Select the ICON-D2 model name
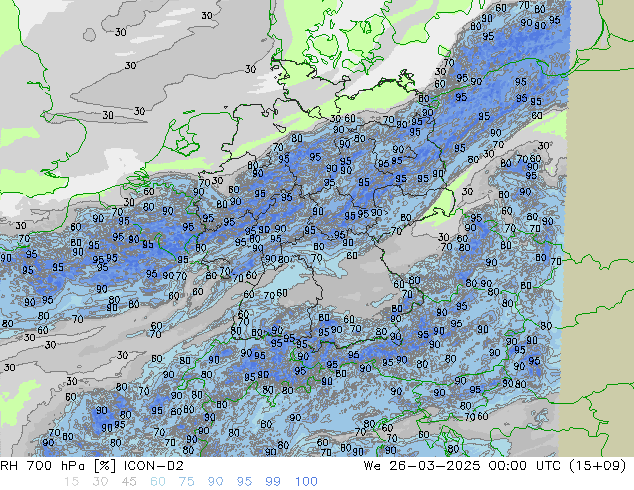Image resolution: width=634 pixels, height=490 pixels. pyautogui.click(x=151, y=466)
